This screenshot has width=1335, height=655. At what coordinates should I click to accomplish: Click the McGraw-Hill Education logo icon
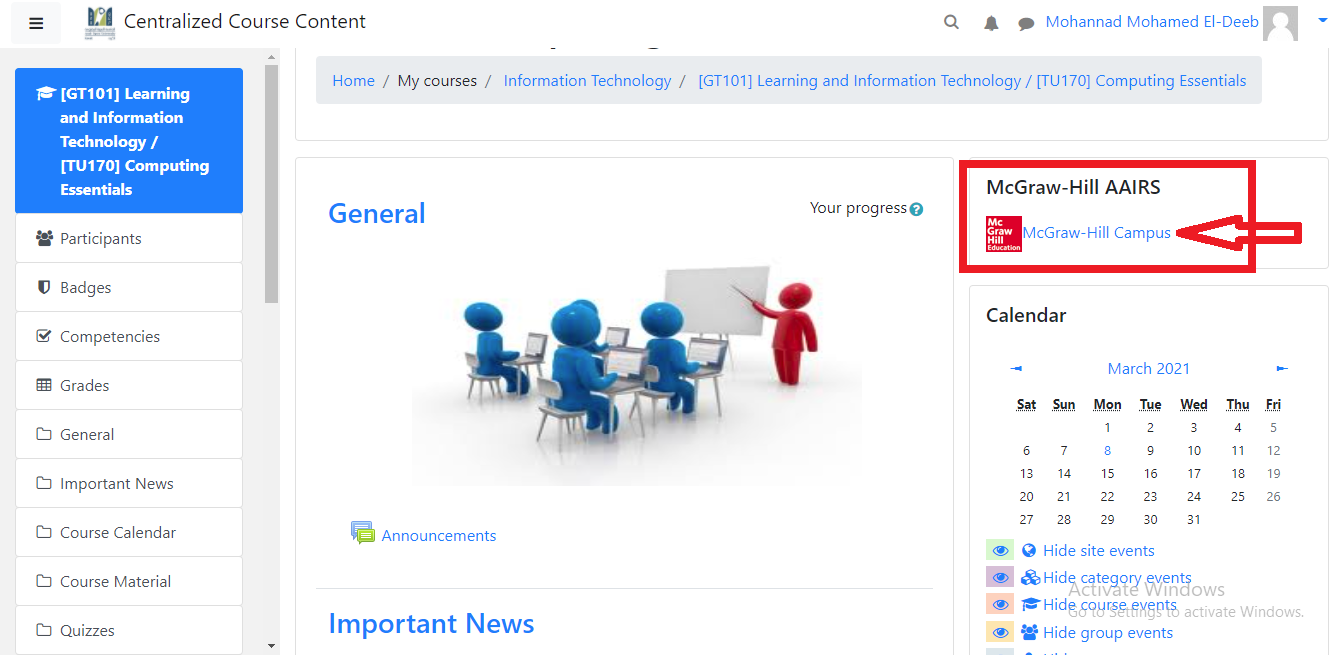(1003, 233)
